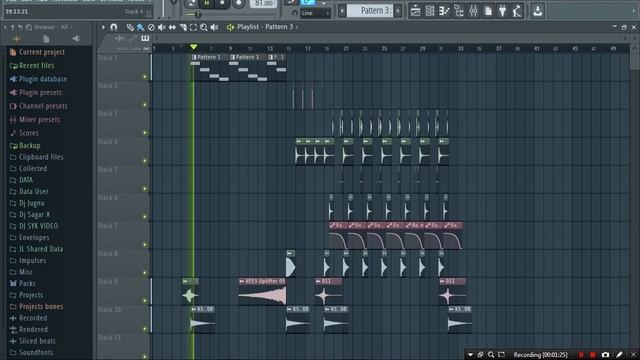Select the Mute tool in playlist toolbar
The width and height of the screenshot is (640, 360).
(162, 27)
